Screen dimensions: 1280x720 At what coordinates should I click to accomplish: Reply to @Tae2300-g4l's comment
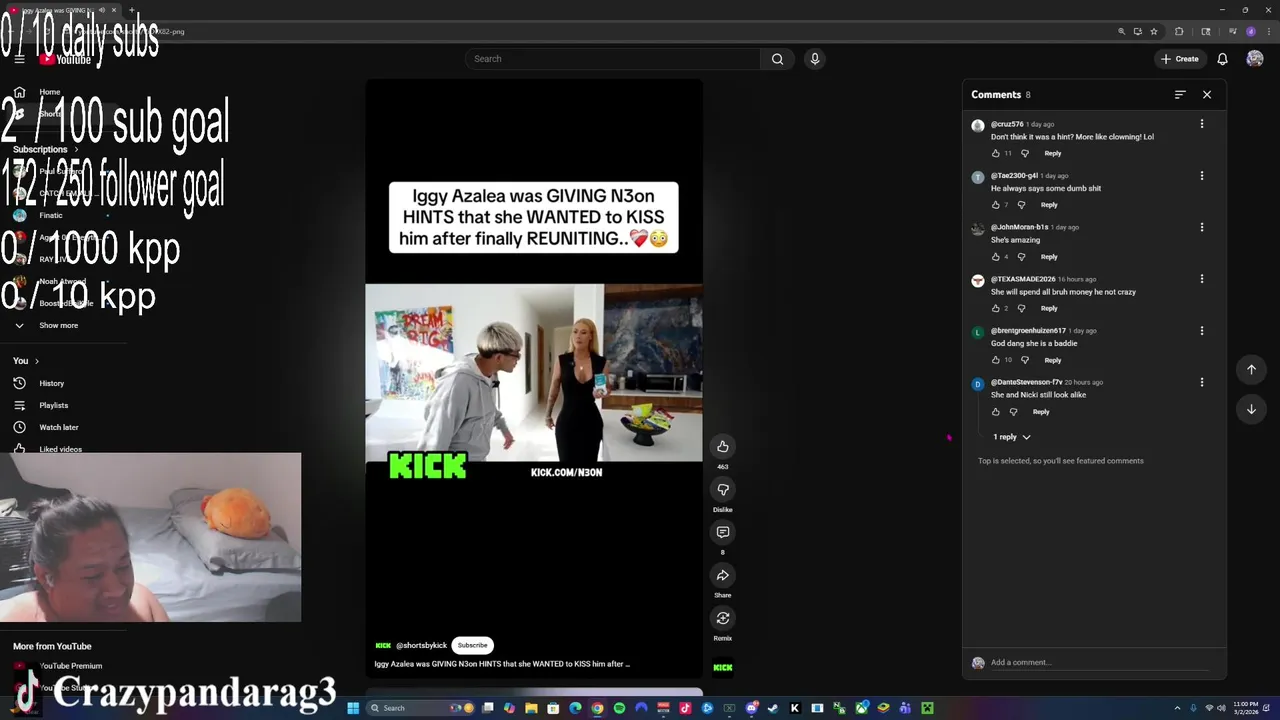coord(1049,205)
